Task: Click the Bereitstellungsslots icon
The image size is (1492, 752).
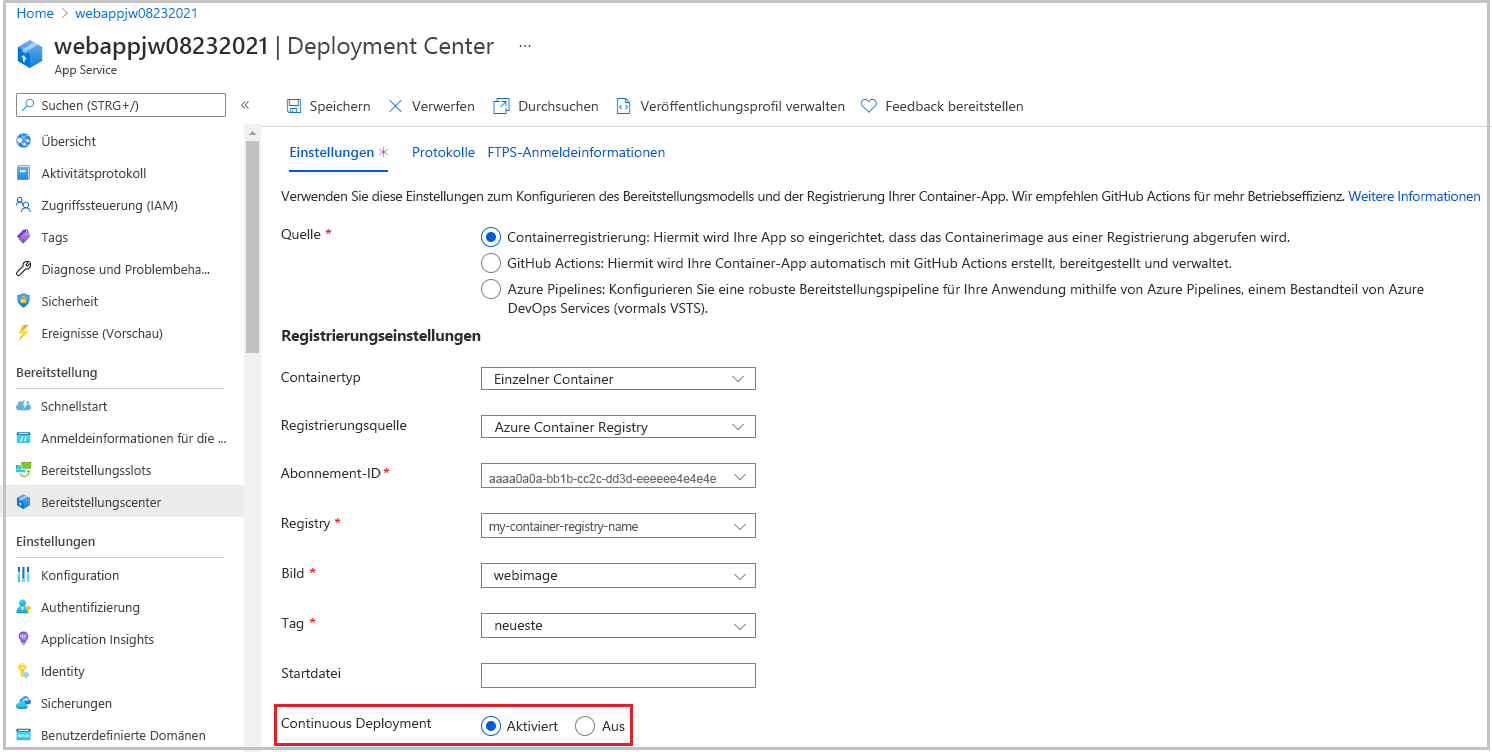Action: coord(24,470)
